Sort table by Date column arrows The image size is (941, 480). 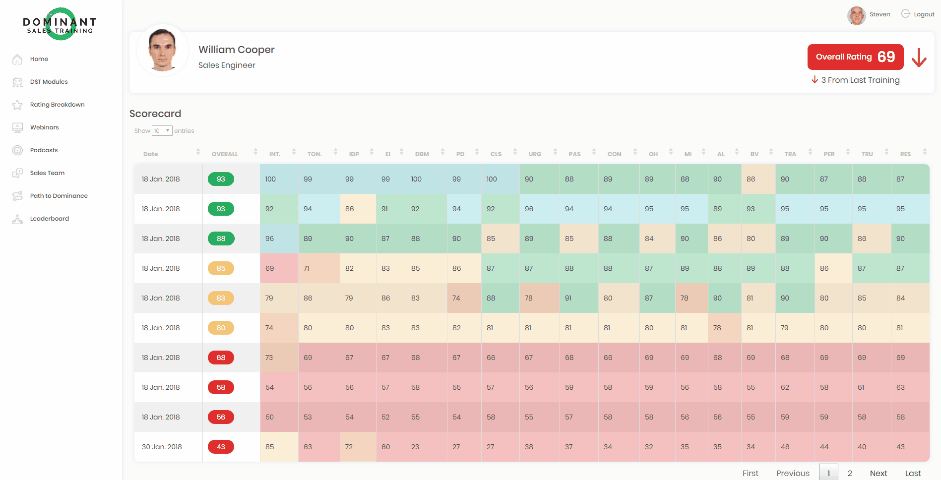click(198, 153)
